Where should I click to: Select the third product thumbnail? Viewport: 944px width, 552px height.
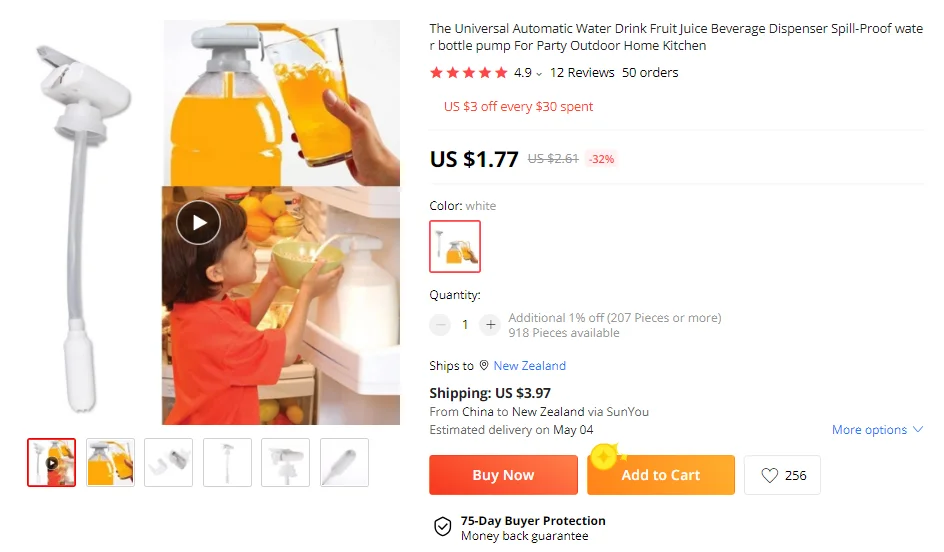tap(169, 463)
